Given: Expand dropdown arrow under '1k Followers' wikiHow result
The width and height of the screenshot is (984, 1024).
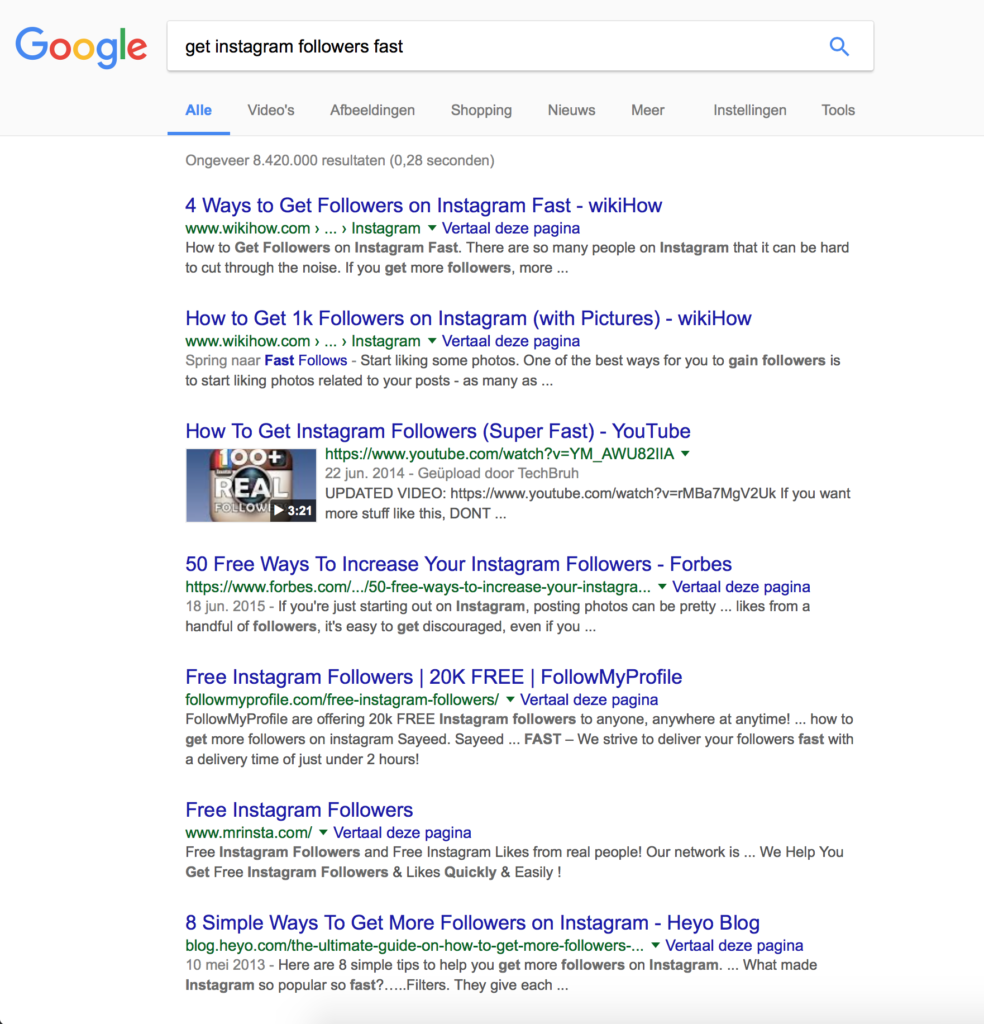Looking at the screenshot, I should click(x=432, y=342).
